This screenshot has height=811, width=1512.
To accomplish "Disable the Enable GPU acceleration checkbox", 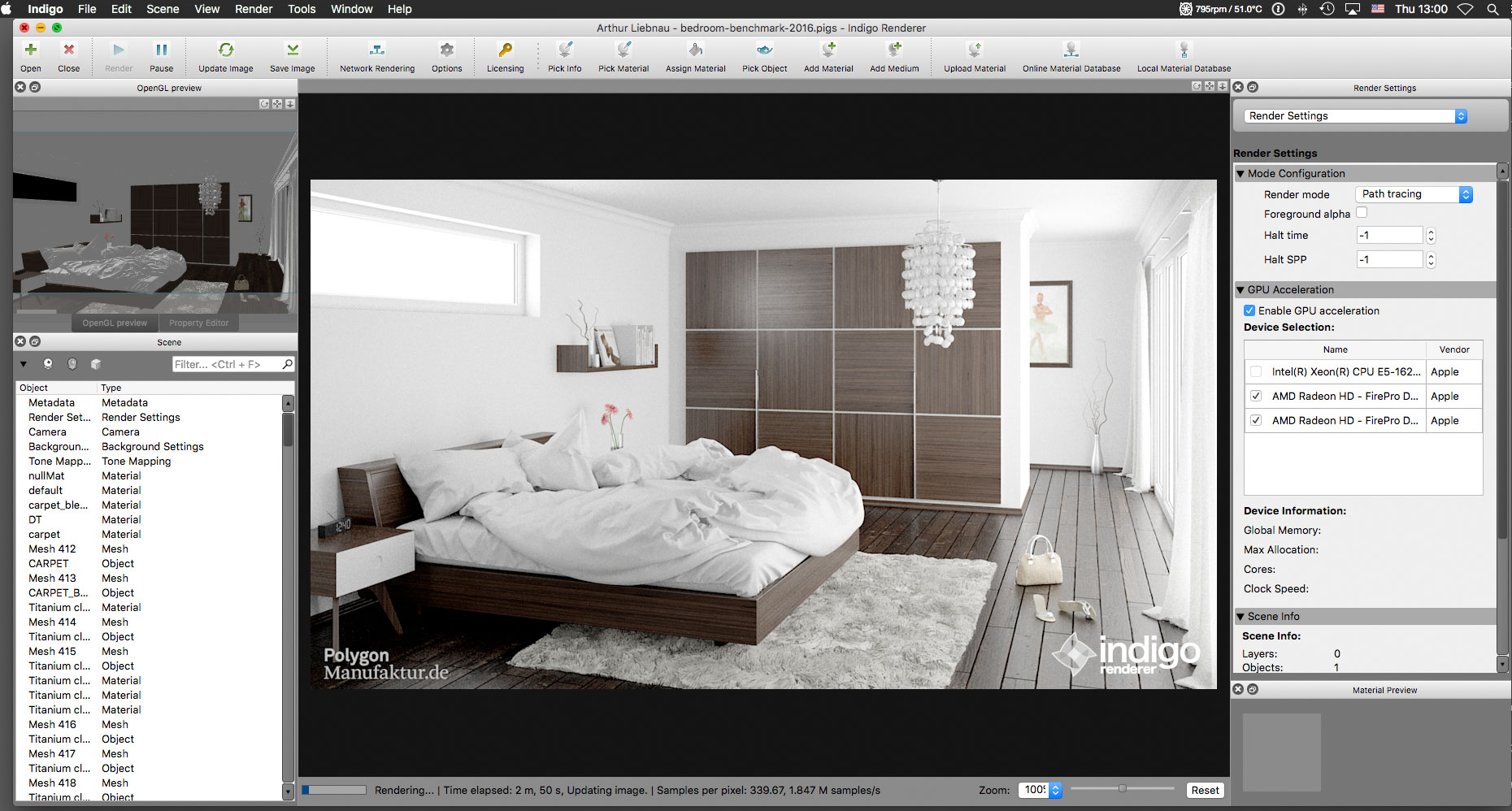I will click(x=1249, y=310).
